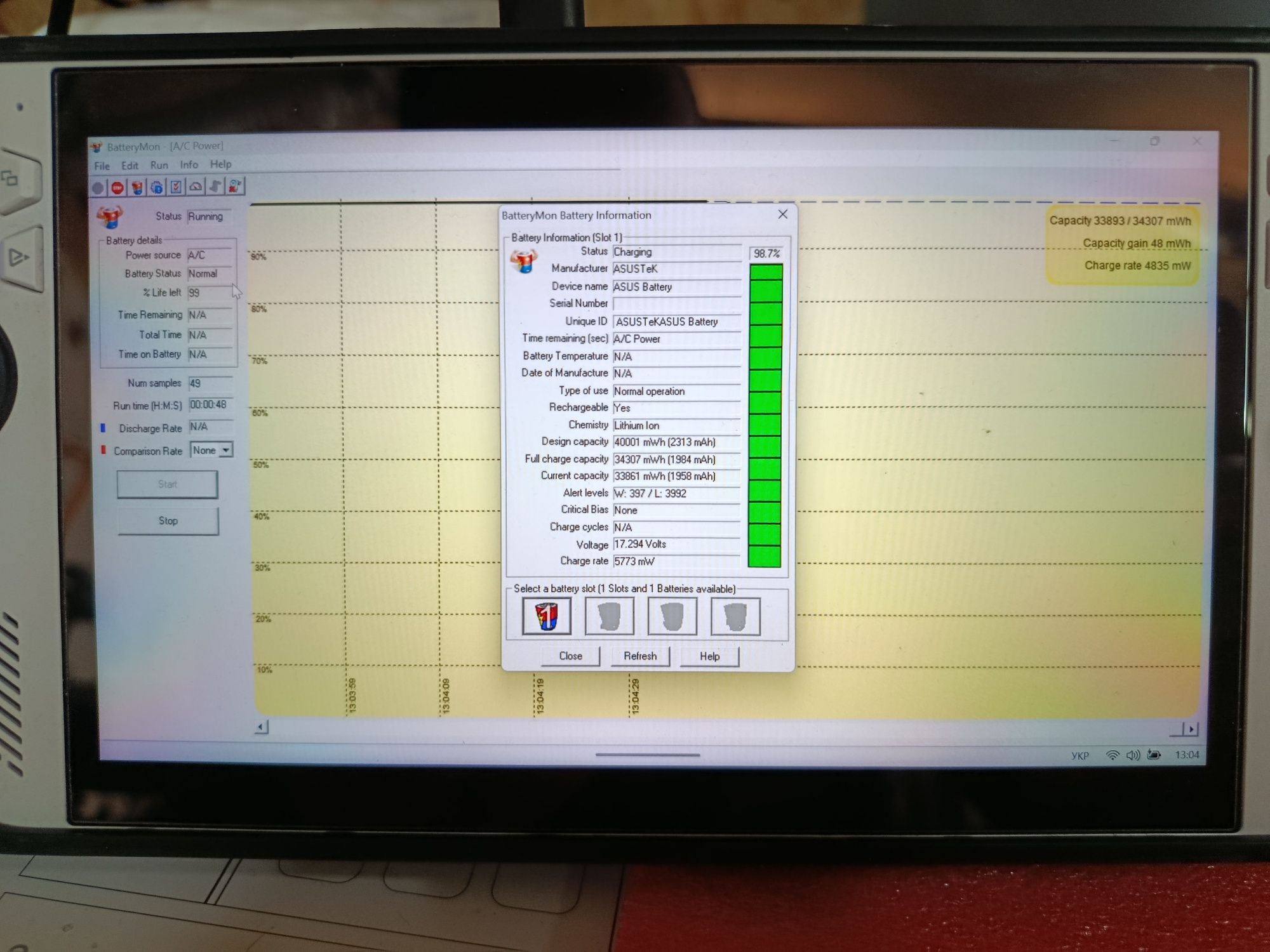Click the Voltage 17.294 Volts field
This screenshot has width=1270, height=952.
[x=677, y=545]
